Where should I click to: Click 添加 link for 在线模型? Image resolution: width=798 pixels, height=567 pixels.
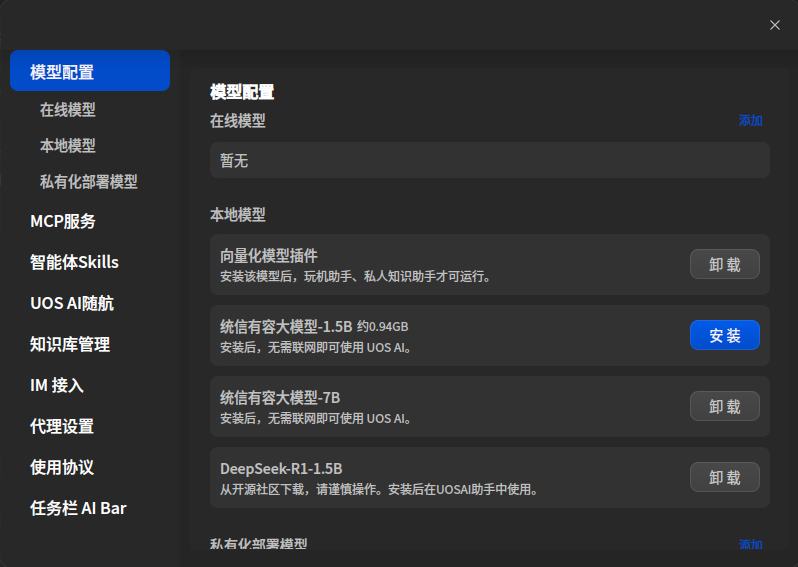(x=750, y=121)
